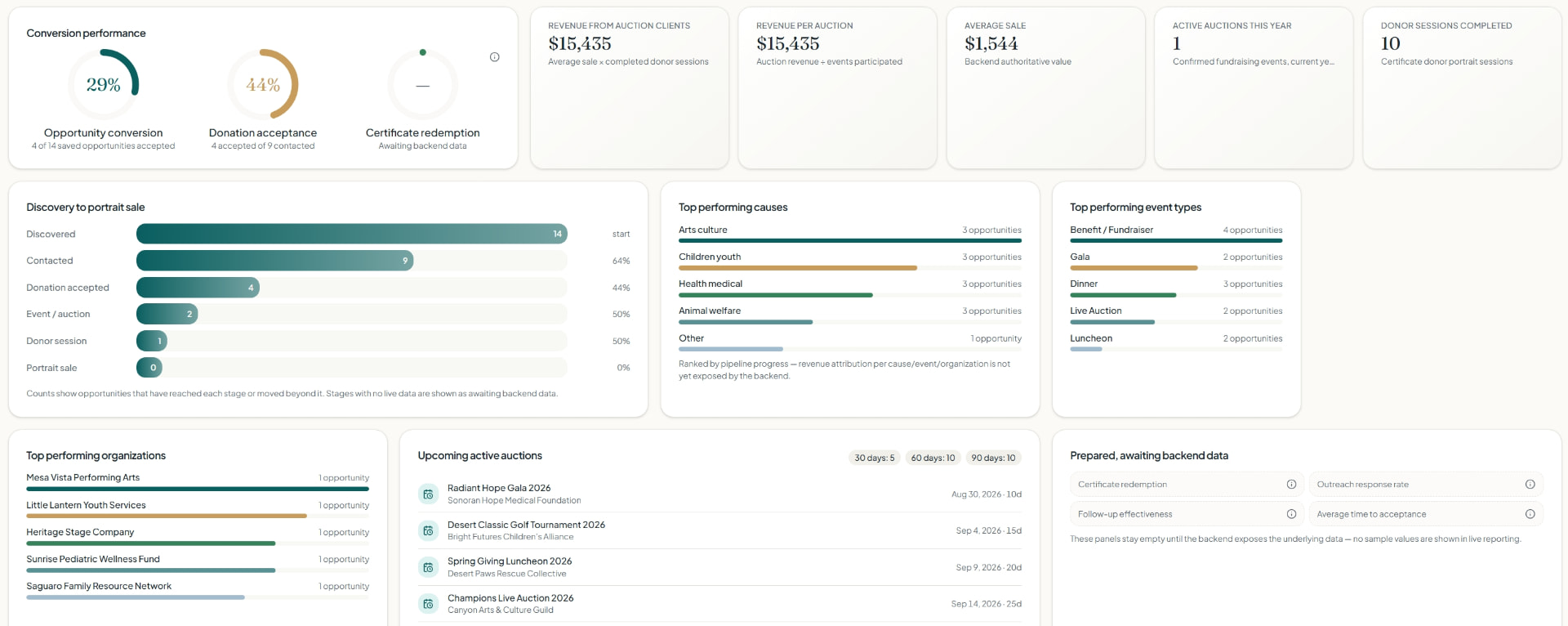Click the Champions Live Auction calendar icon

[x=428, y=604]
